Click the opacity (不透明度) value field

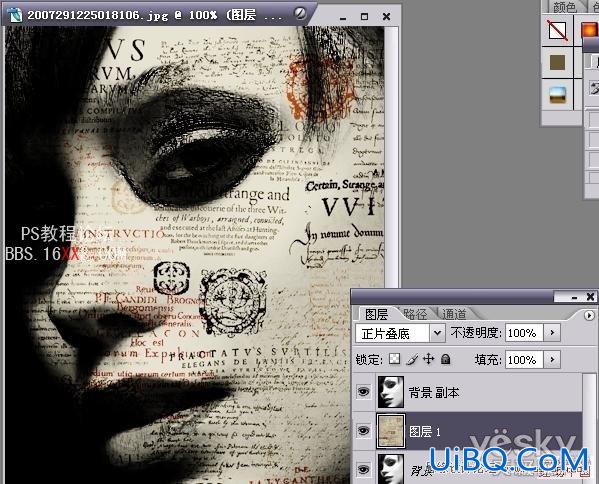[523, 333]
